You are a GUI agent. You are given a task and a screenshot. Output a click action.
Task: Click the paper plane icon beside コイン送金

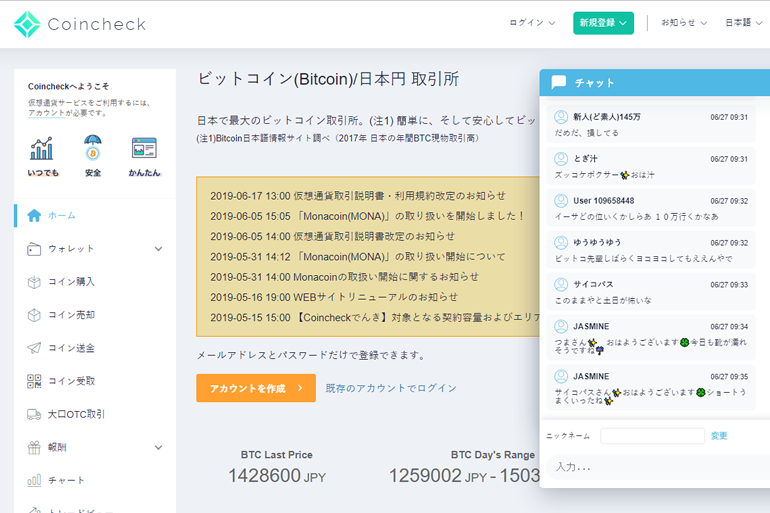click(34, 348)
